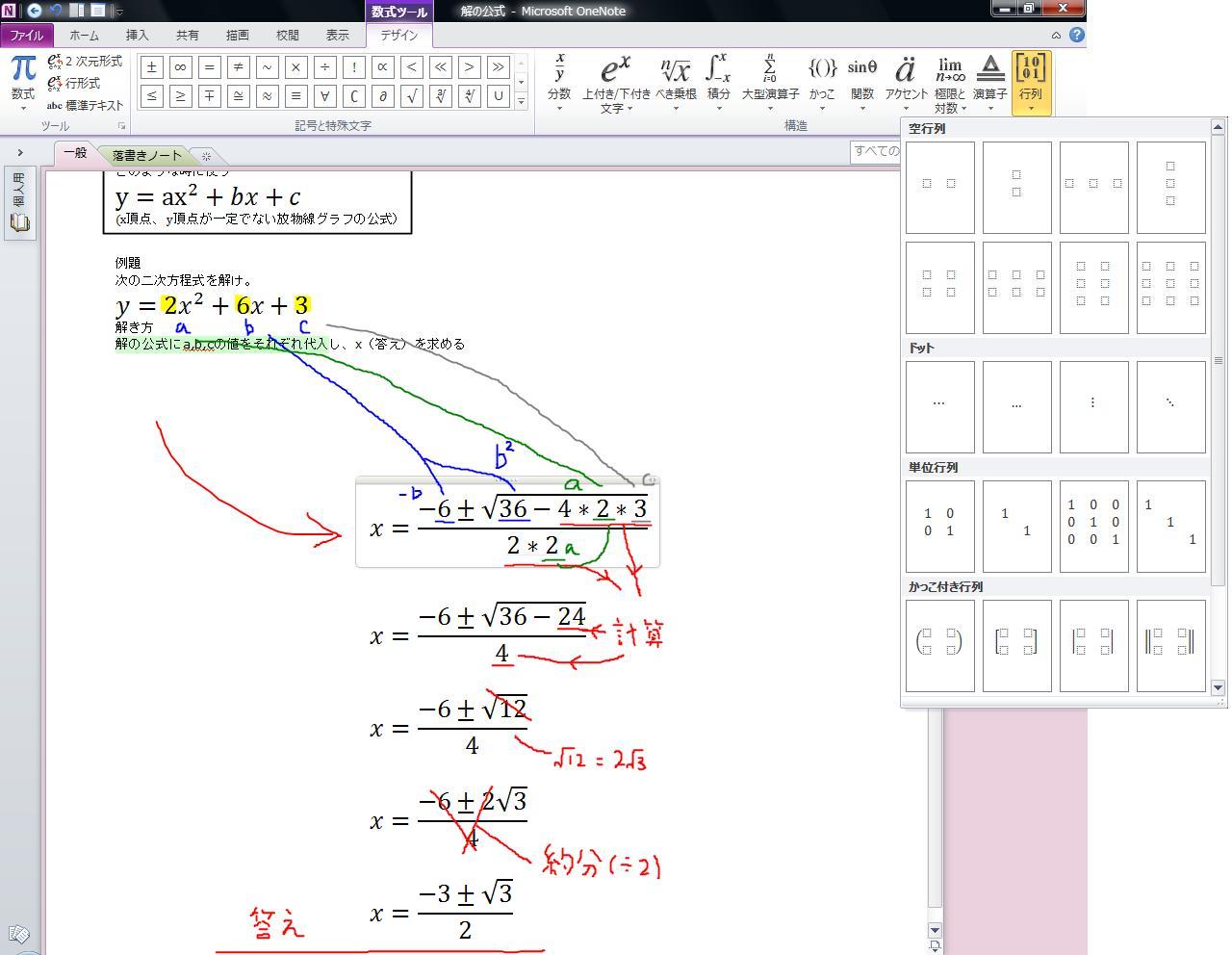
Task: Insert the plus-minus ± symbol
Action: pyautogui.click(x=151, y=67)
